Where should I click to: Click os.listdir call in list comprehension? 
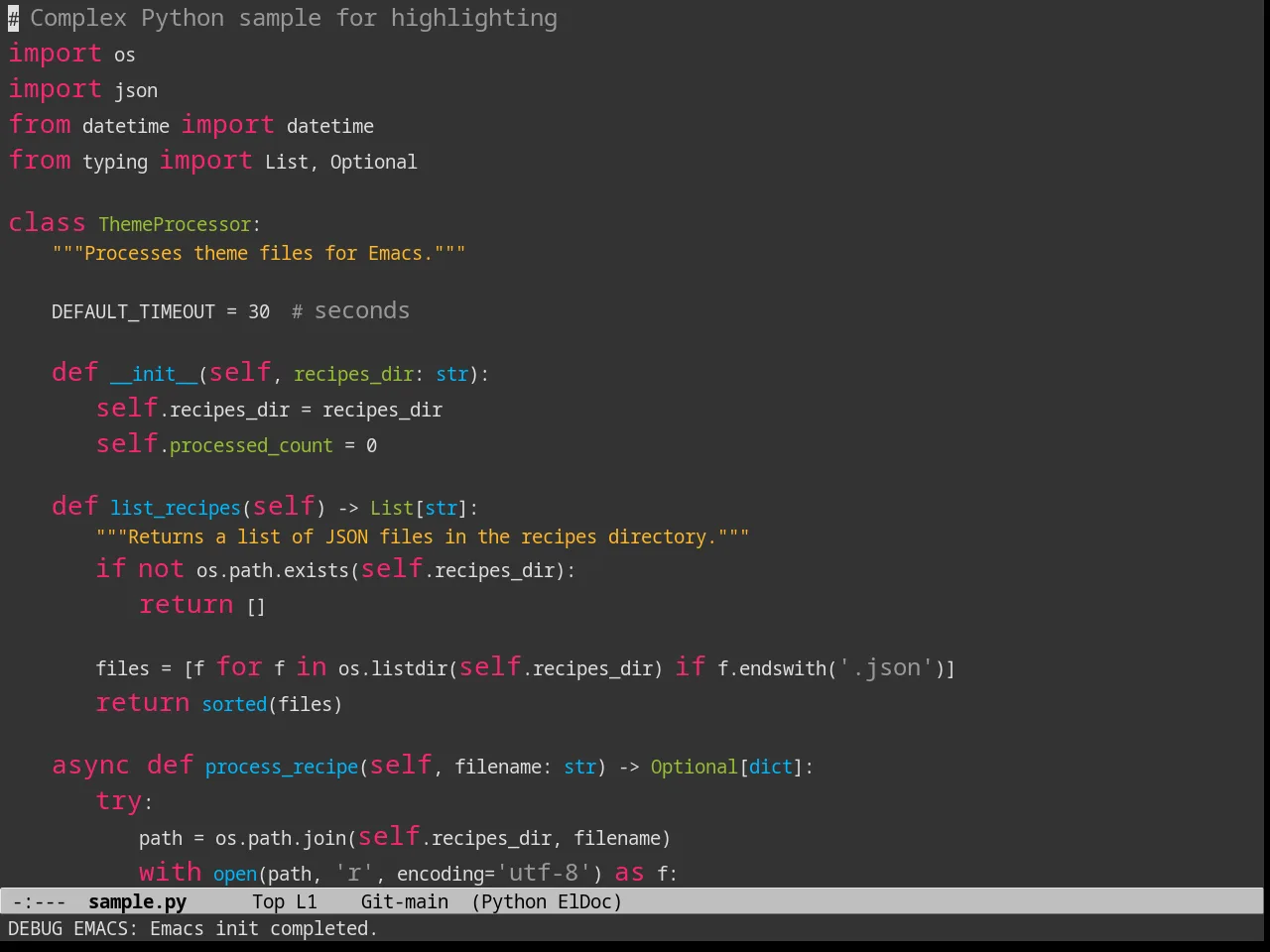(x=393, y=668)
